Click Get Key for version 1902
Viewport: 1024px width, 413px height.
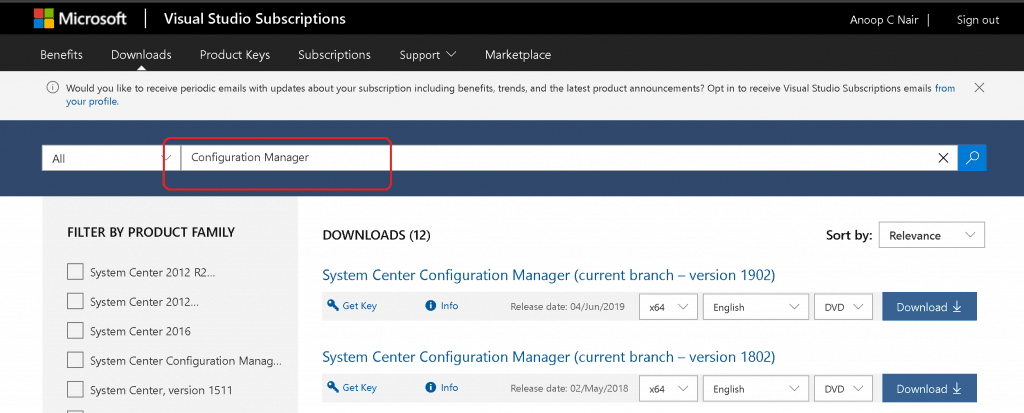352,305
